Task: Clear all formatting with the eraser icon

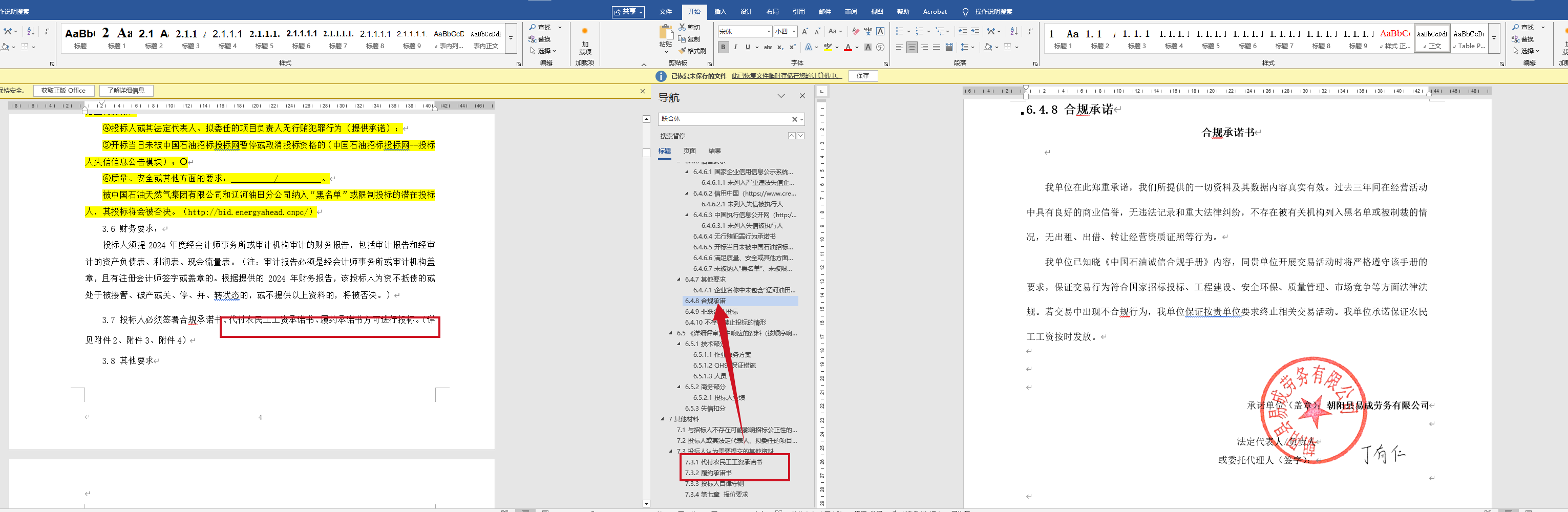Action: [x=856, y=31]
